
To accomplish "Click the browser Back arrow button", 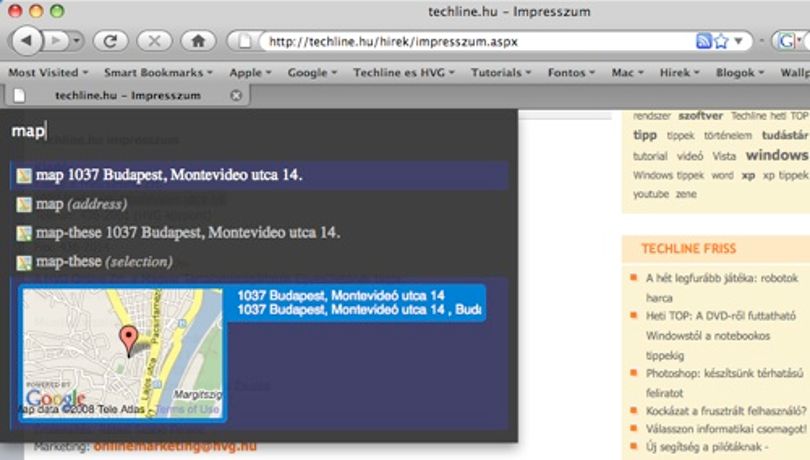I will click(26, 41).
